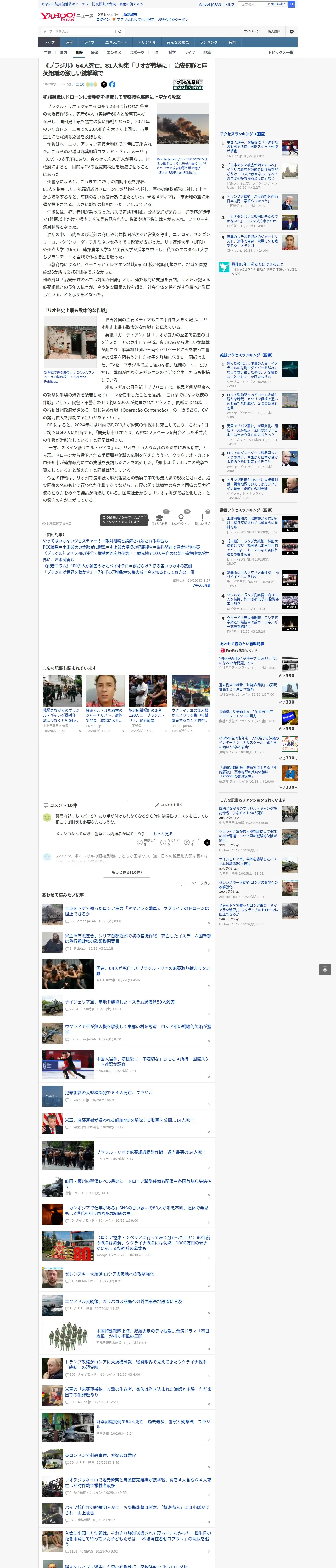Screen dimensions: 336x1568
Task: Expand first comment with もっと見る
Action: pyautogui.click(x=163, y=834)
